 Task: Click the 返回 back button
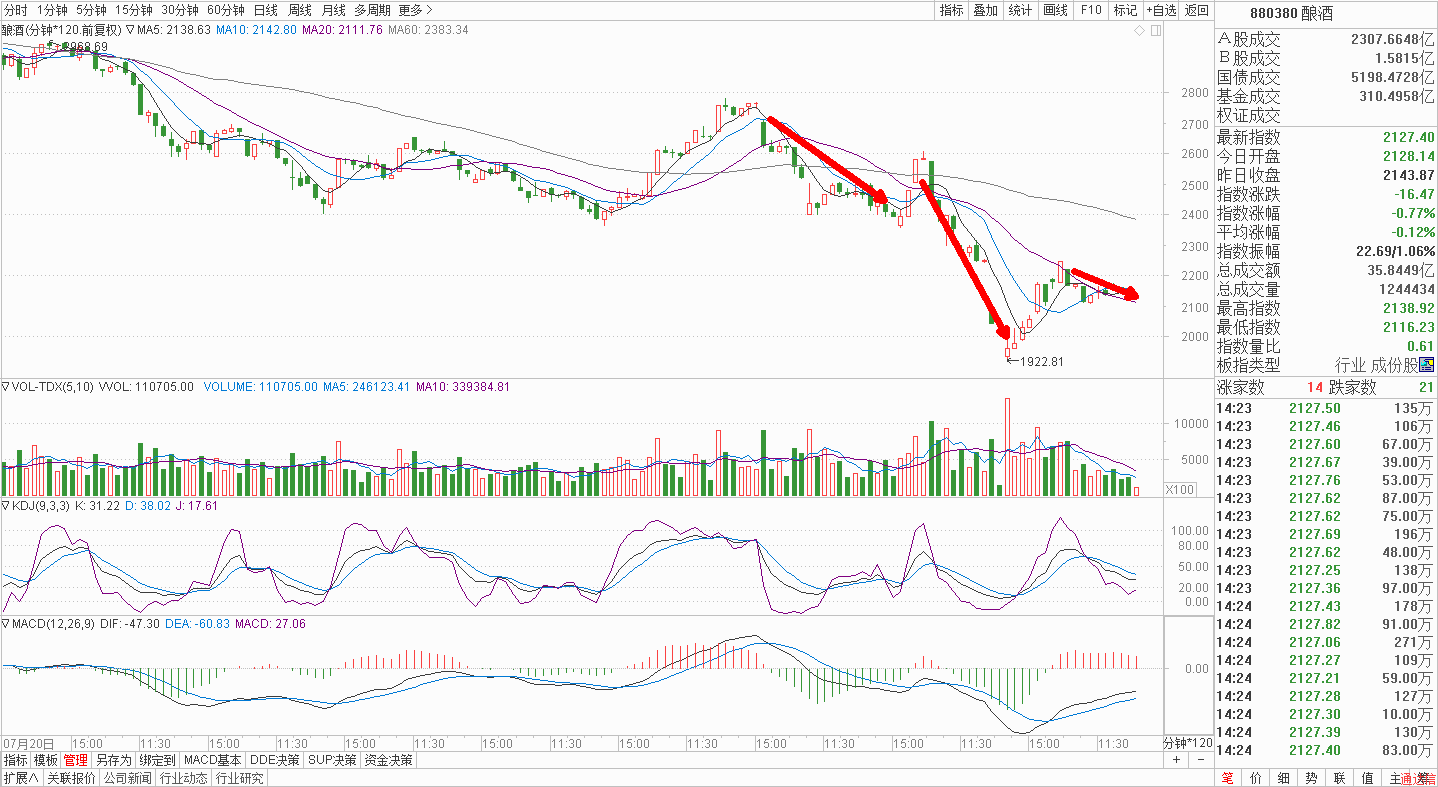[x=1196, y=10]
